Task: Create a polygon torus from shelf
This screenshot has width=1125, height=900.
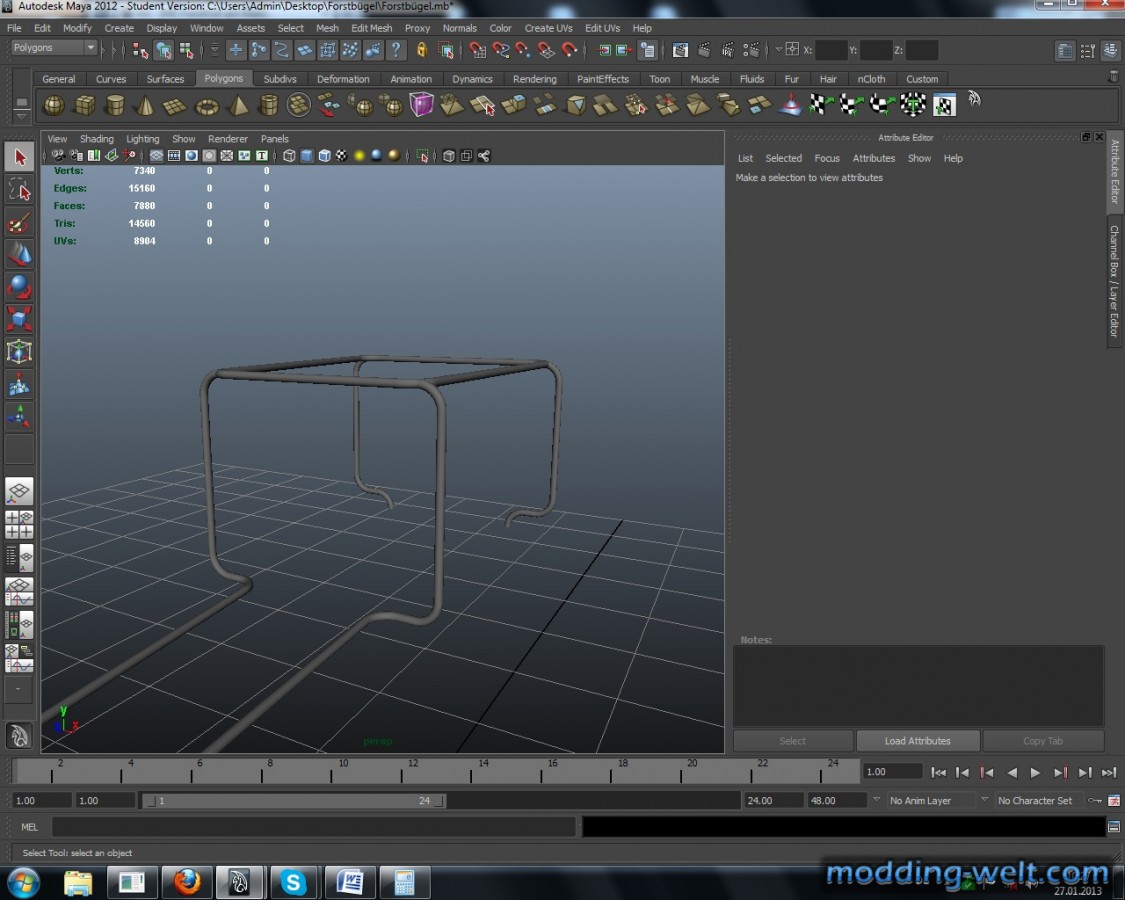Action: point(207,106)
